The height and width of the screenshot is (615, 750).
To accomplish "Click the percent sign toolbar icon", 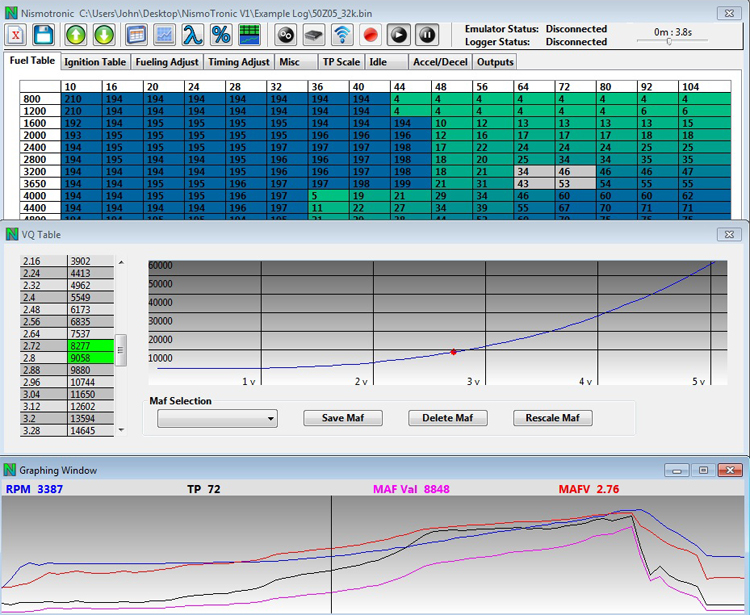I will point(221,35).
